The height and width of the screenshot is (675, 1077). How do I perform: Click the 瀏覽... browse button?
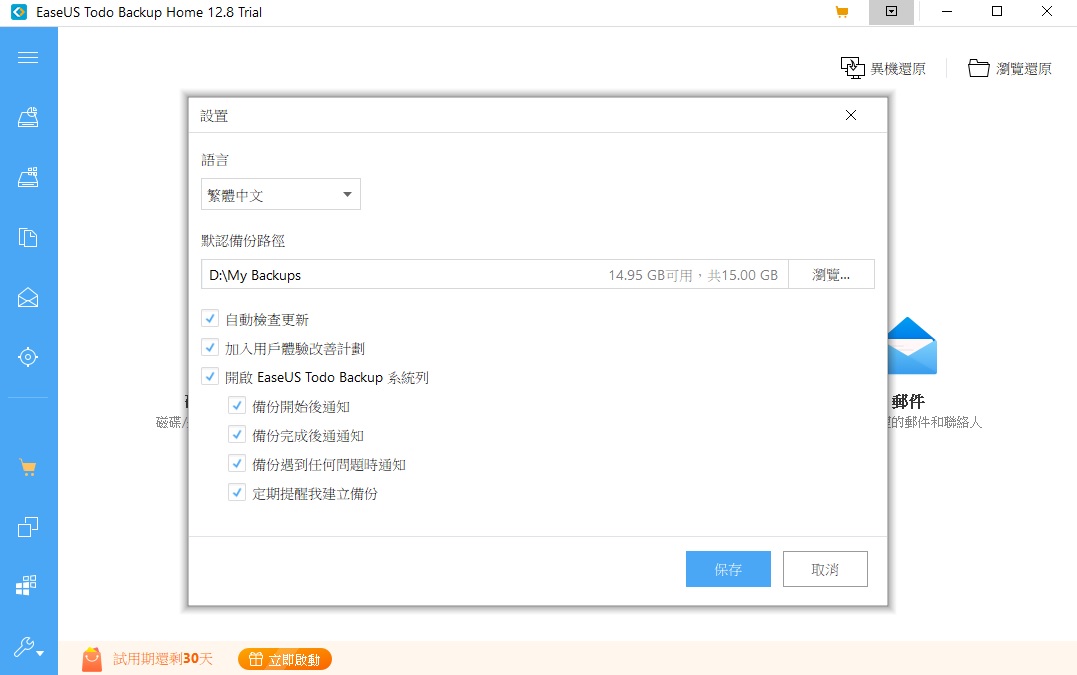click(x=831, y=275)
